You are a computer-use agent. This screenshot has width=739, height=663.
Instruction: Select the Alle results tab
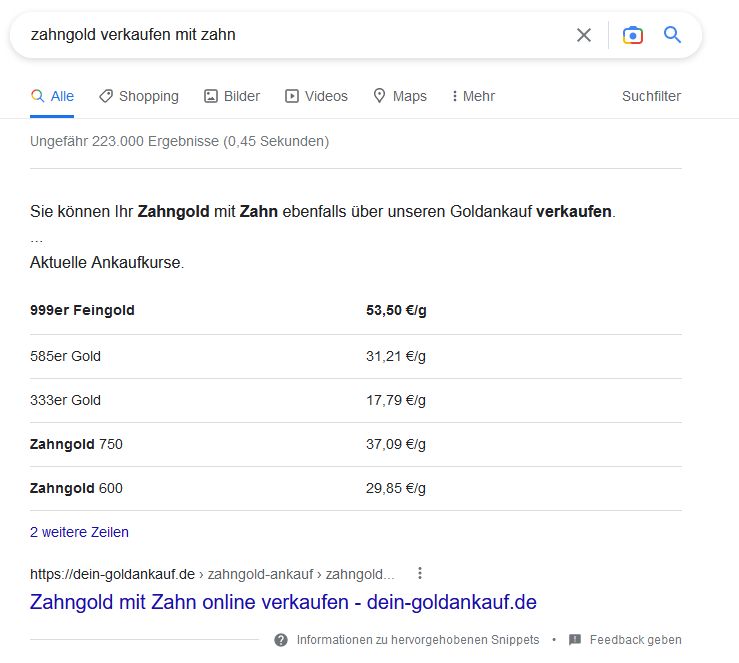52,96
